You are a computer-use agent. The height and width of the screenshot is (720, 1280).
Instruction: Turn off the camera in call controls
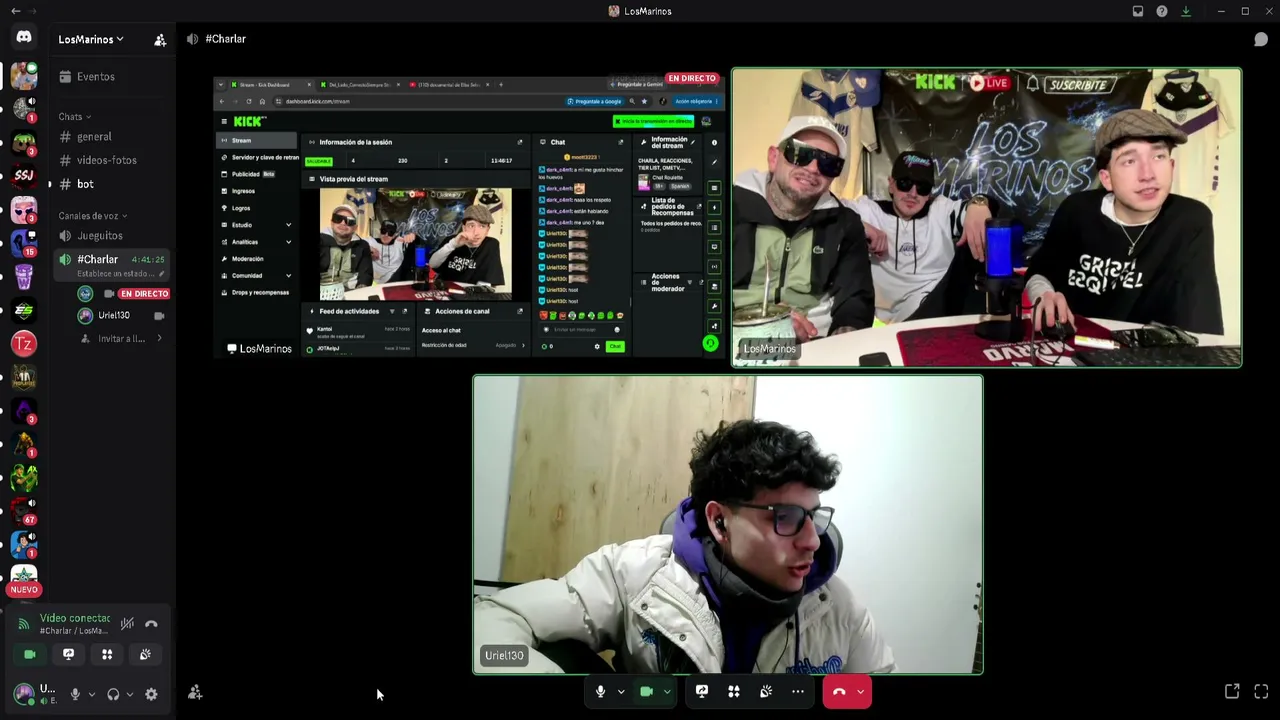646,691
